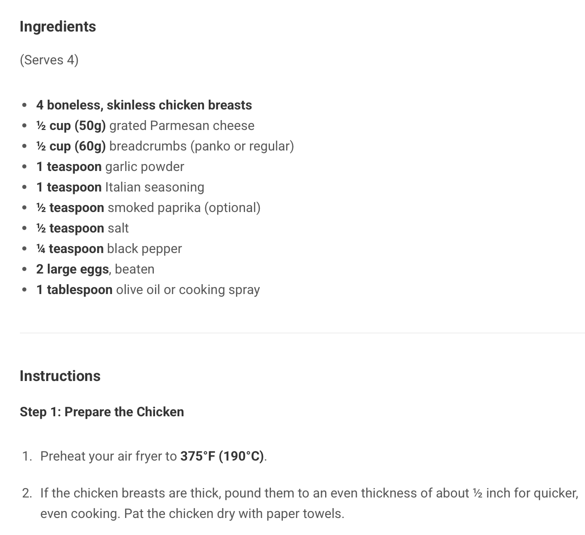
Task: Select smoked paprika optional item
Action: [148, 208]
